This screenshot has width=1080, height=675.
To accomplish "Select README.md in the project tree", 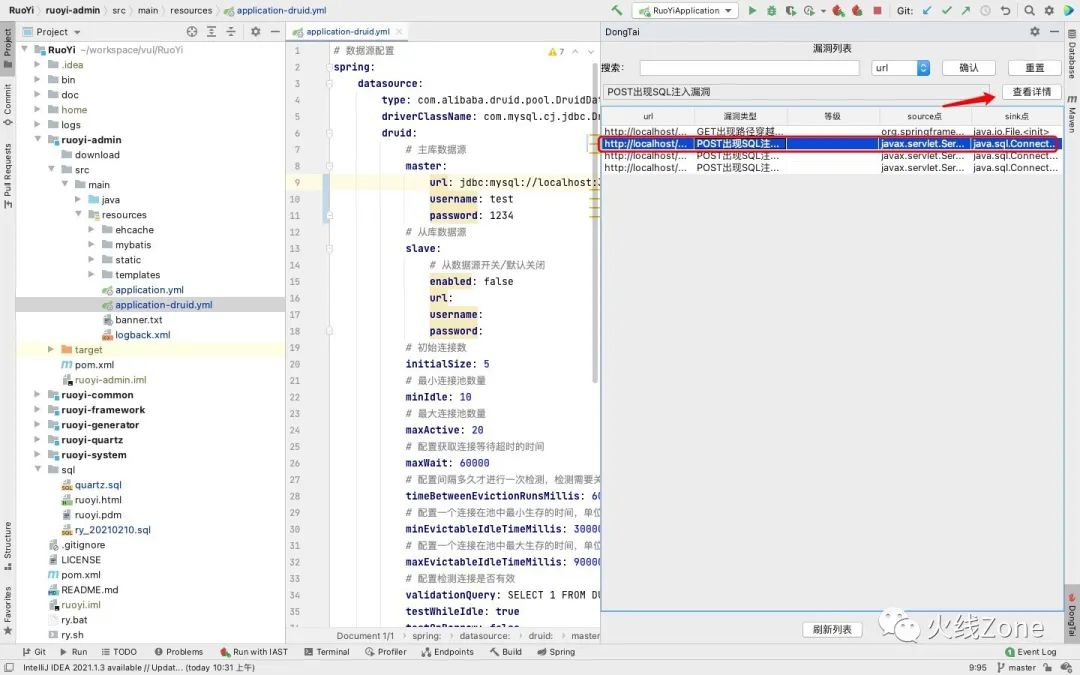I will click(90, 590).
